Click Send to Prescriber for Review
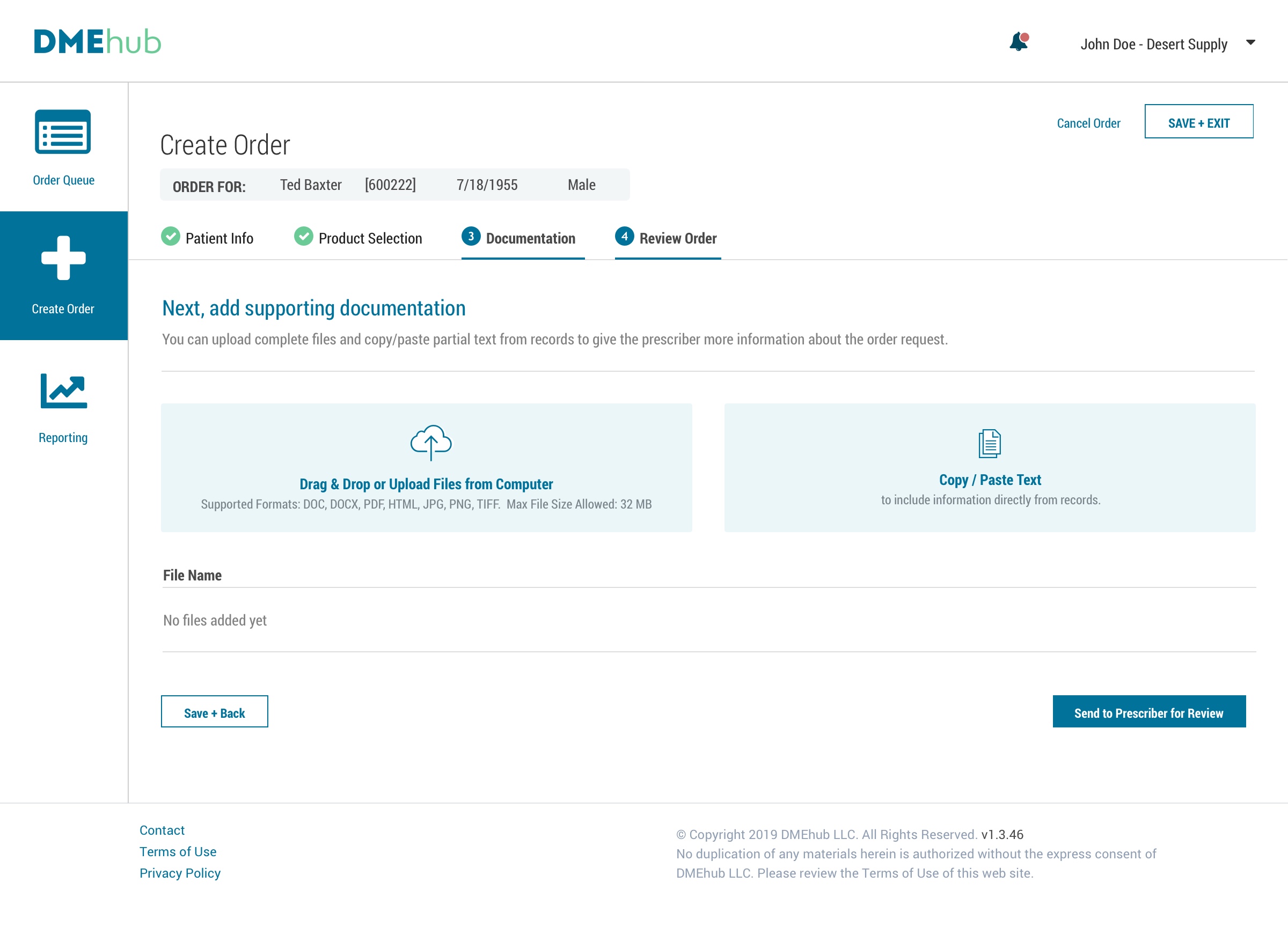This screenshot has width=1288, height=927. [x=1148, y=712]
